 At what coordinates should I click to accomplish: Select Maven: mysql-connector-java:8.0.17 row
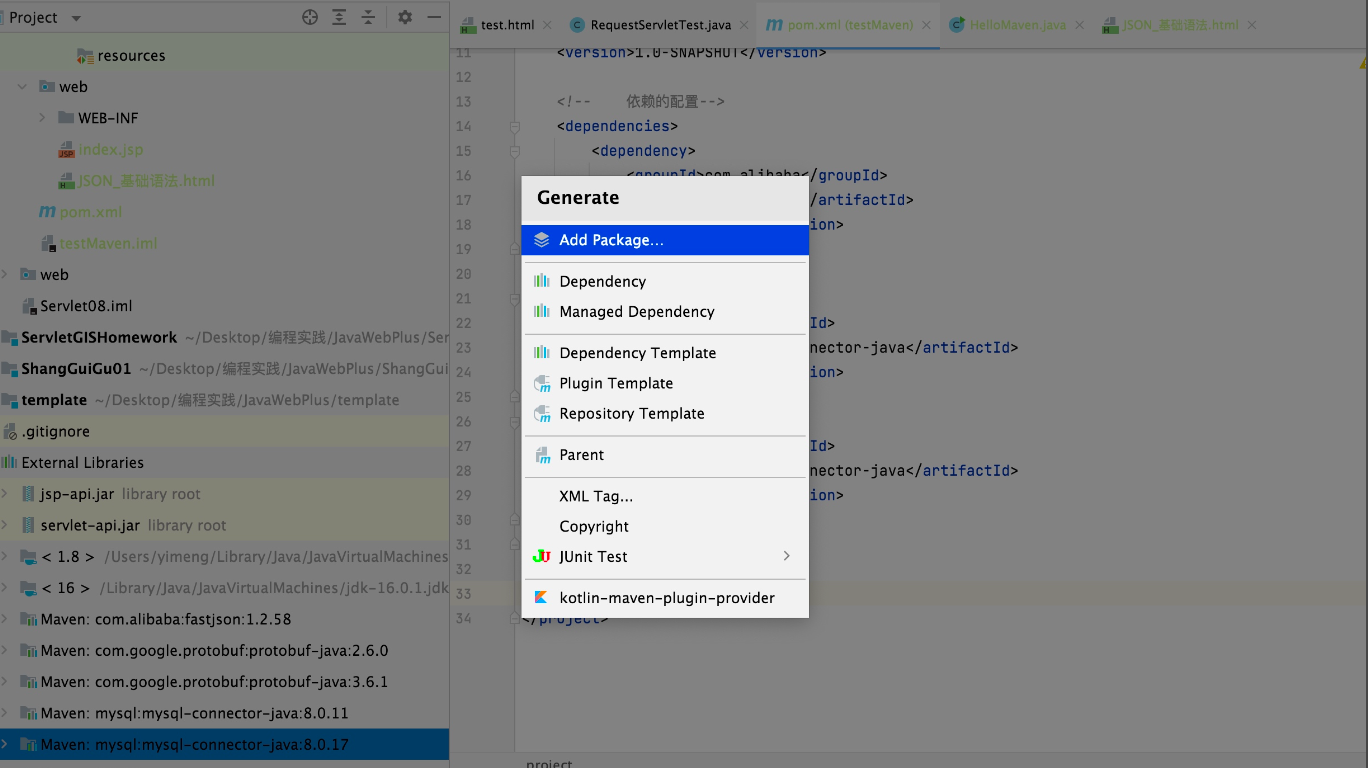click(x=224, y=745)
